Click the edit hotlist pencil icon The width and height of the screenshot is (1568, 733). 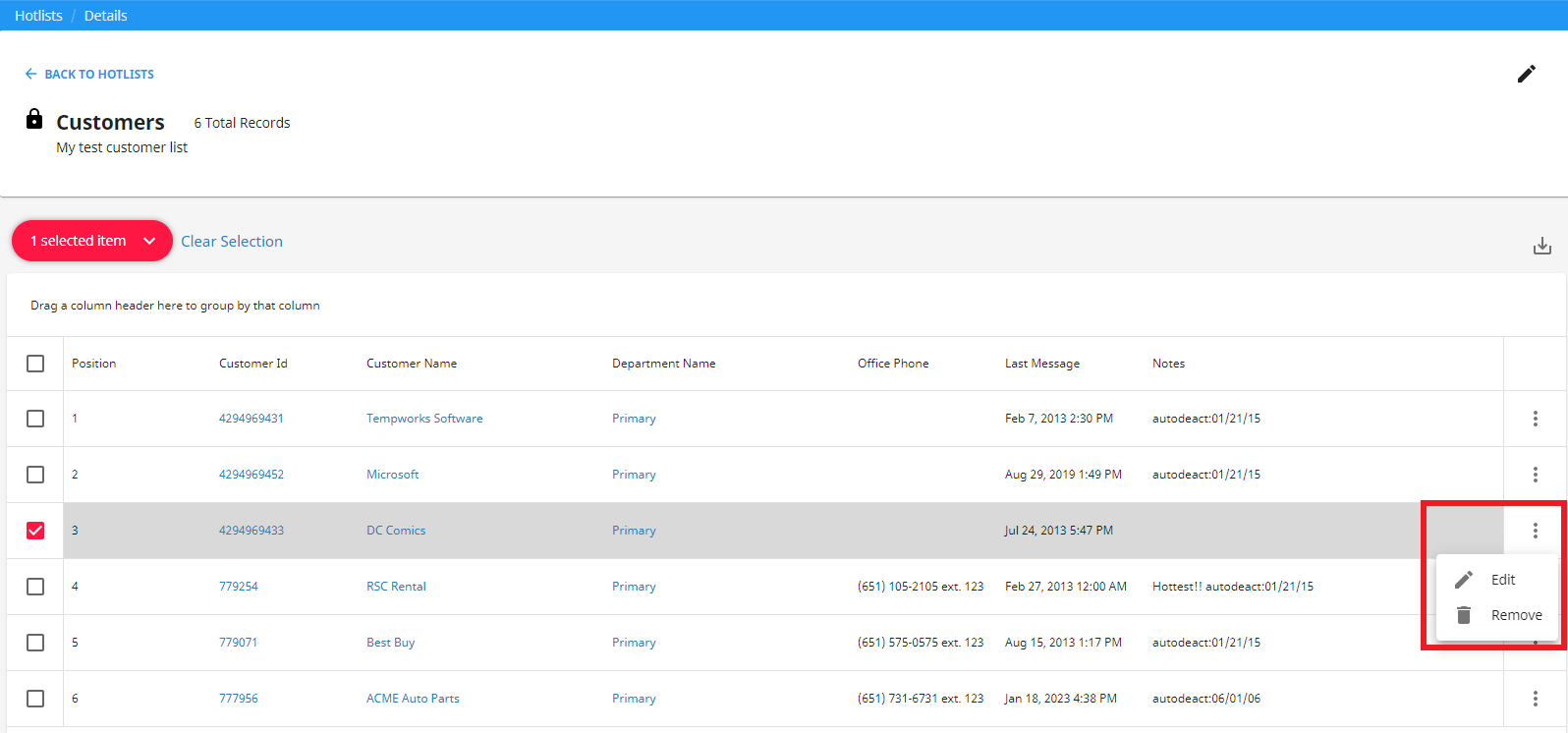point(1527,74)
